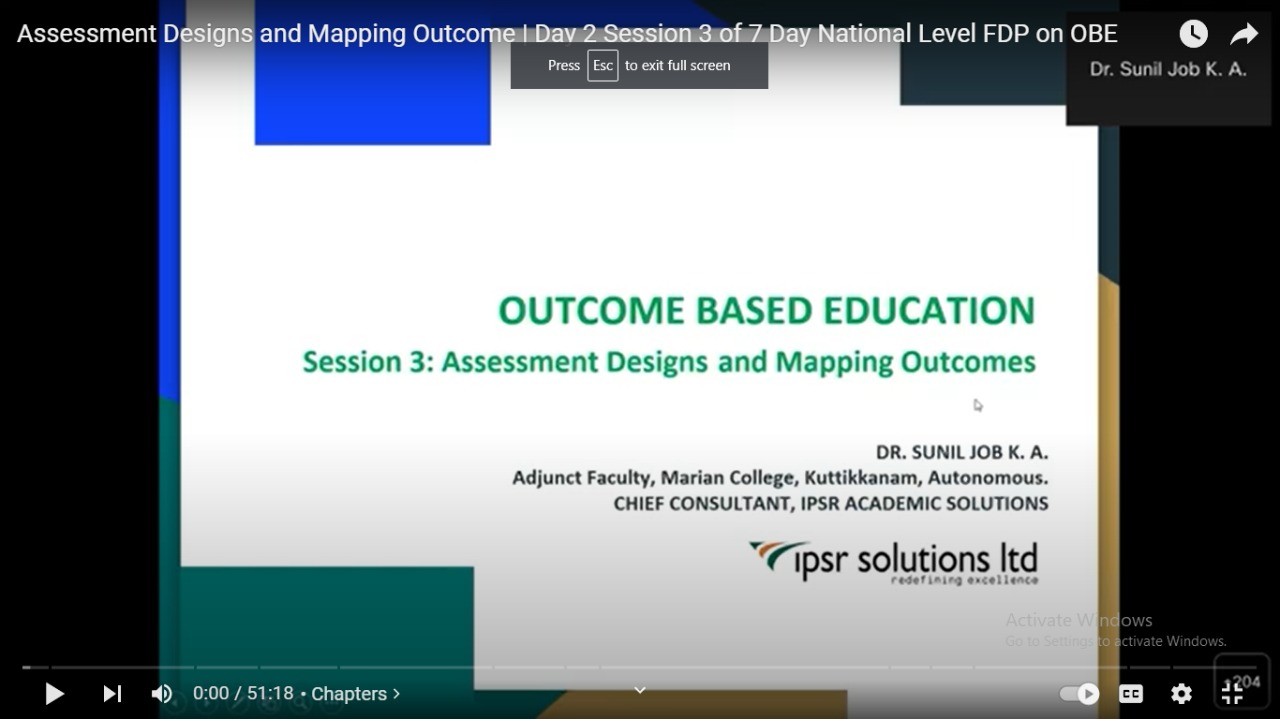
Task: Expand the Chapters list
Action: coord(355,693)
